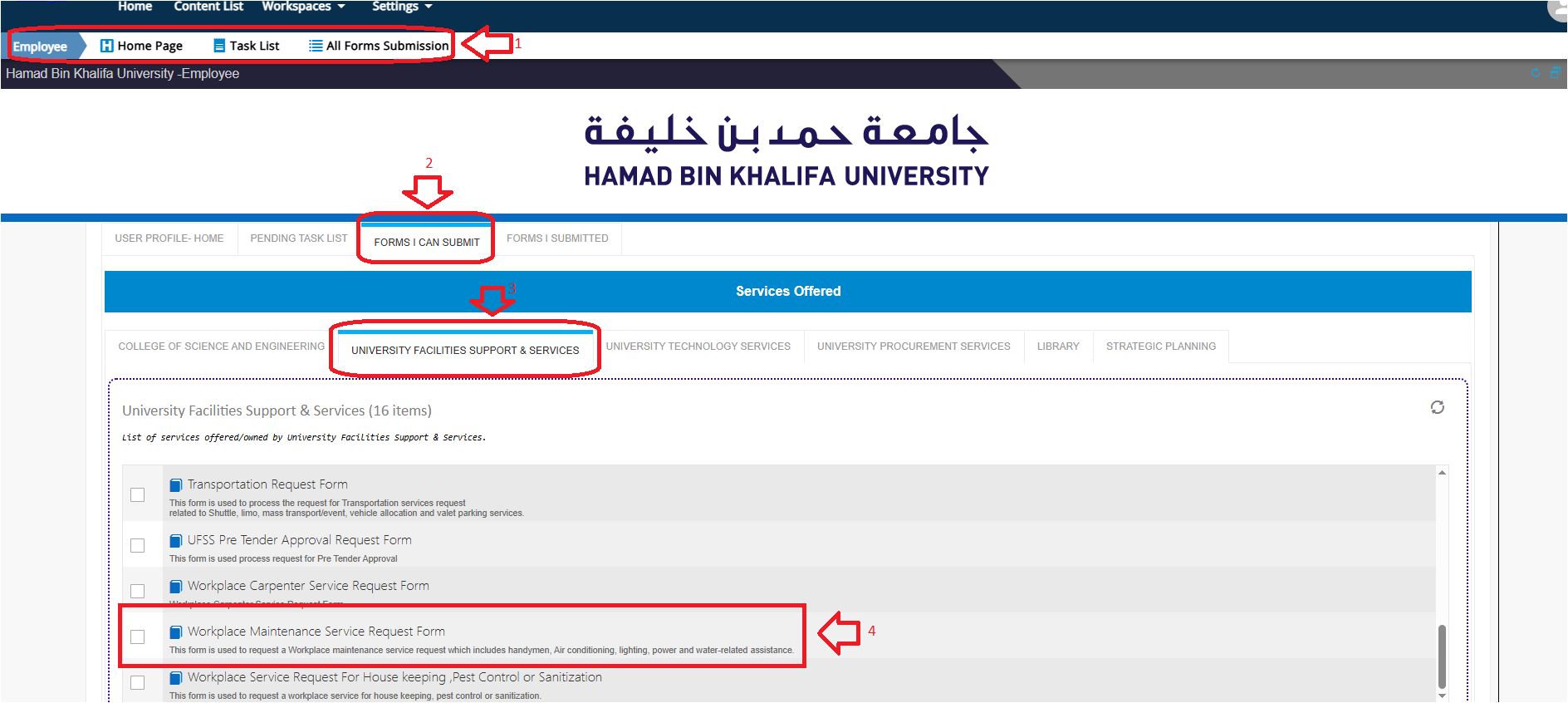Click the scrollbar thumb in services list

(1442, 656)
